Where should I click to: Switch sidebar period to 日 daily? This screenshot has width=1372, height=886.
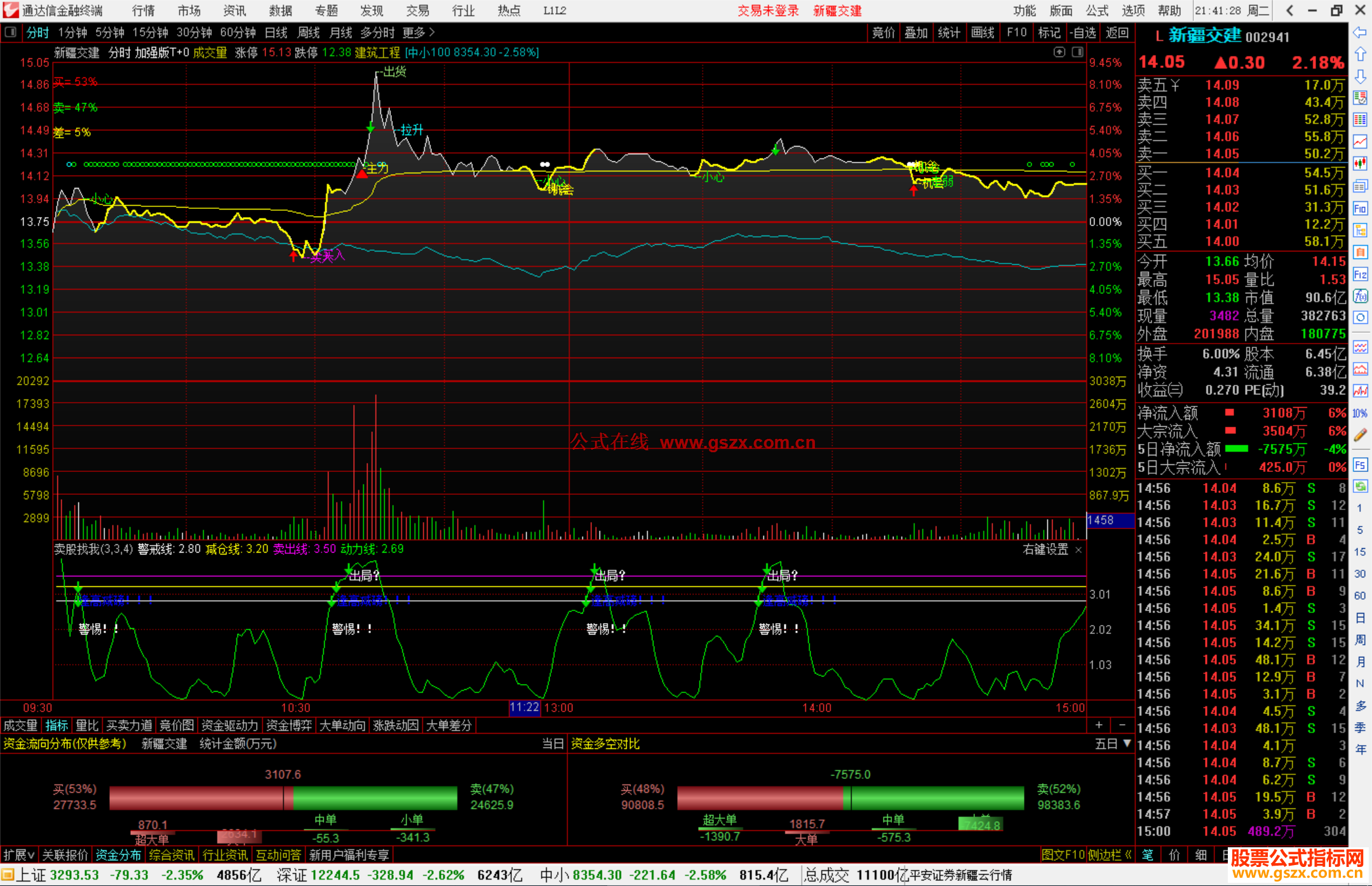tap(1360, 617)
